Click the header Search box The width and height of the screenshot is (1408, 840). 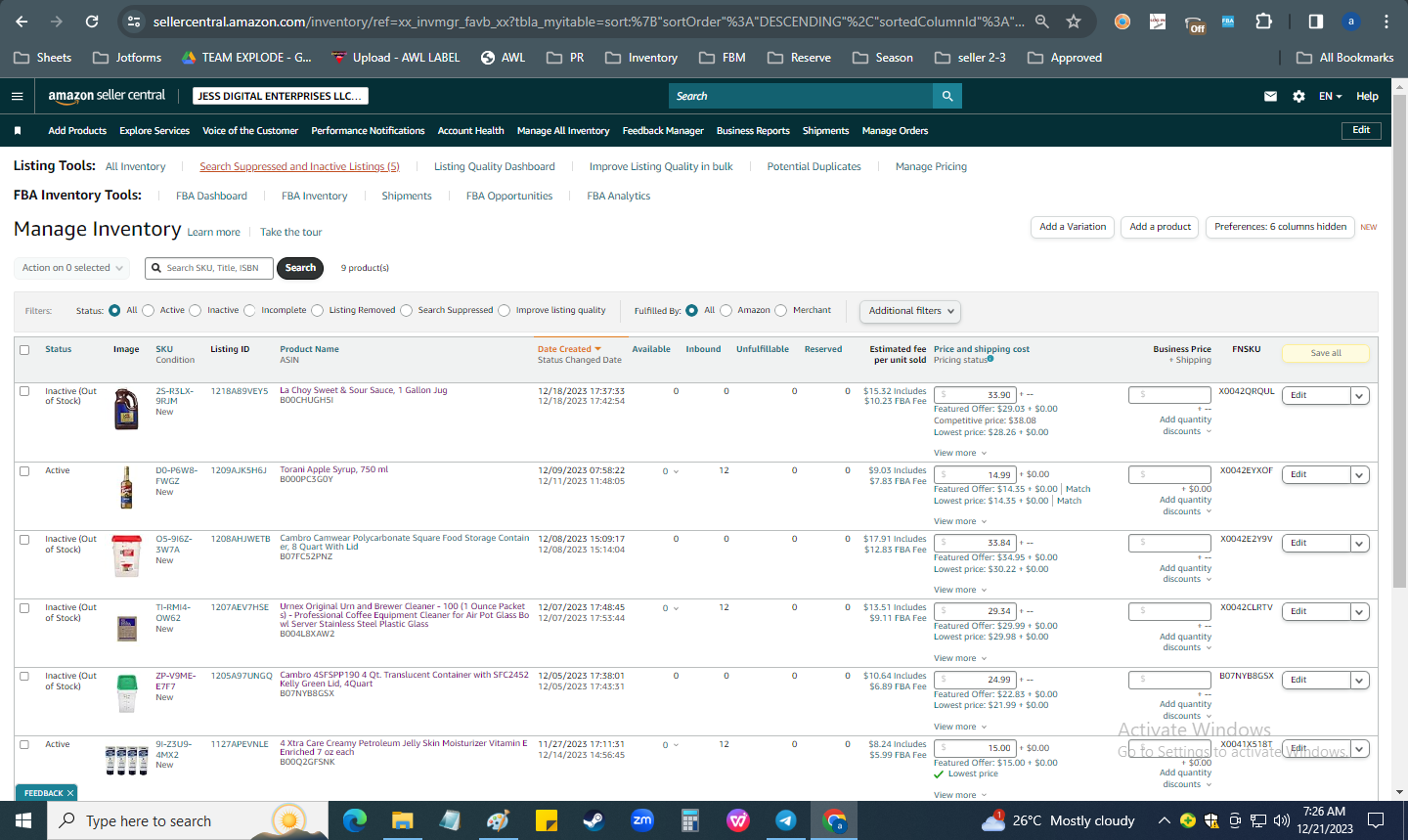click(x=801, y=96)
